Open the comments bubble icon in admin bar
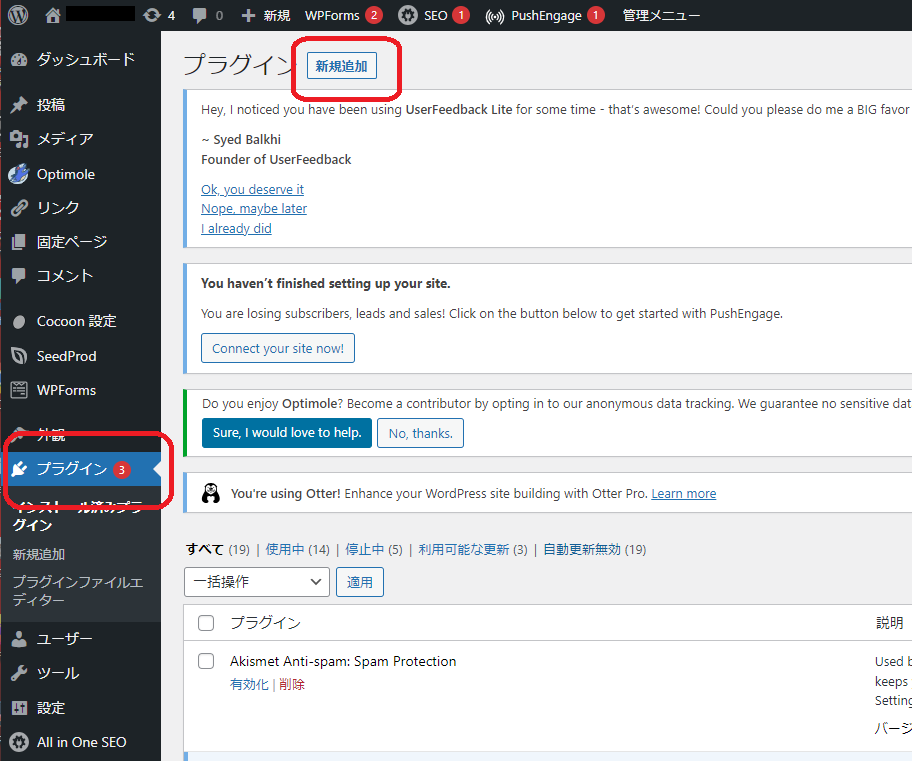The height and width of the screenshot is (761, 912). [x=200, y=16]
